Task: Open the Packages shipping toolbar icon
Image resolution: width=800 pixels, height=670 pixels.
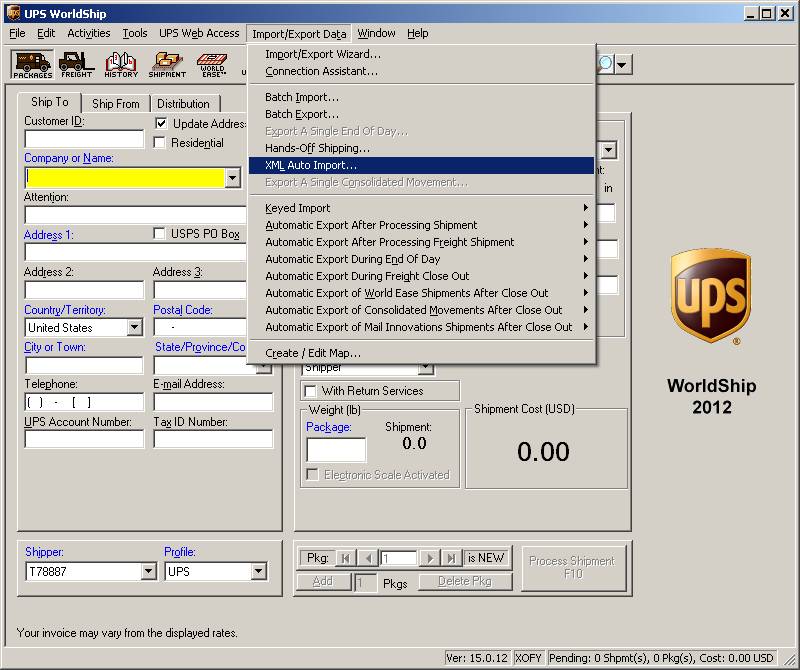Action: click(x=32, y=64)
